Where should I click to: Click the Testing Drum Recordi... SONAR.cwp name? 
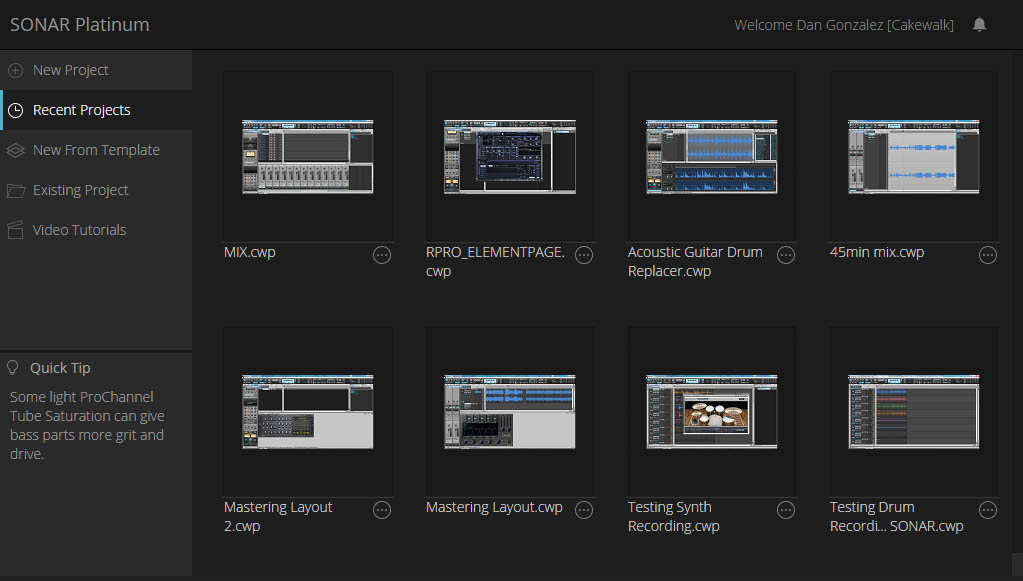[x=896, y=516]
